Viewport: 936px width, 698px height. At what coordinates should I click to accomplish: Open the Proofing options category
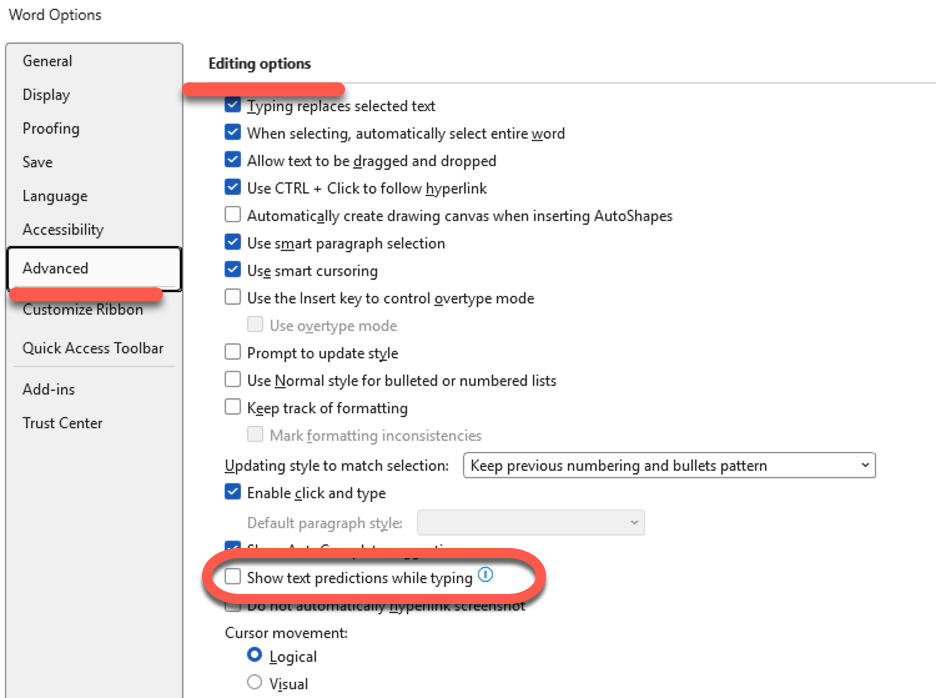click(51, 128)
